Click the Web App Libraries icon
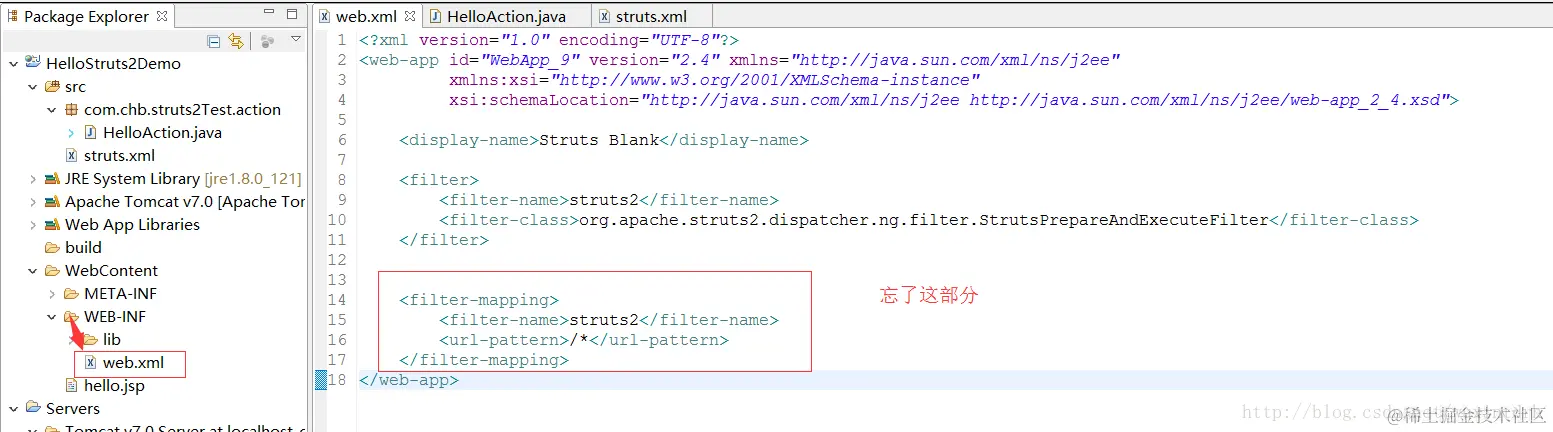The image size is (1553, 432). pos(53,225)
